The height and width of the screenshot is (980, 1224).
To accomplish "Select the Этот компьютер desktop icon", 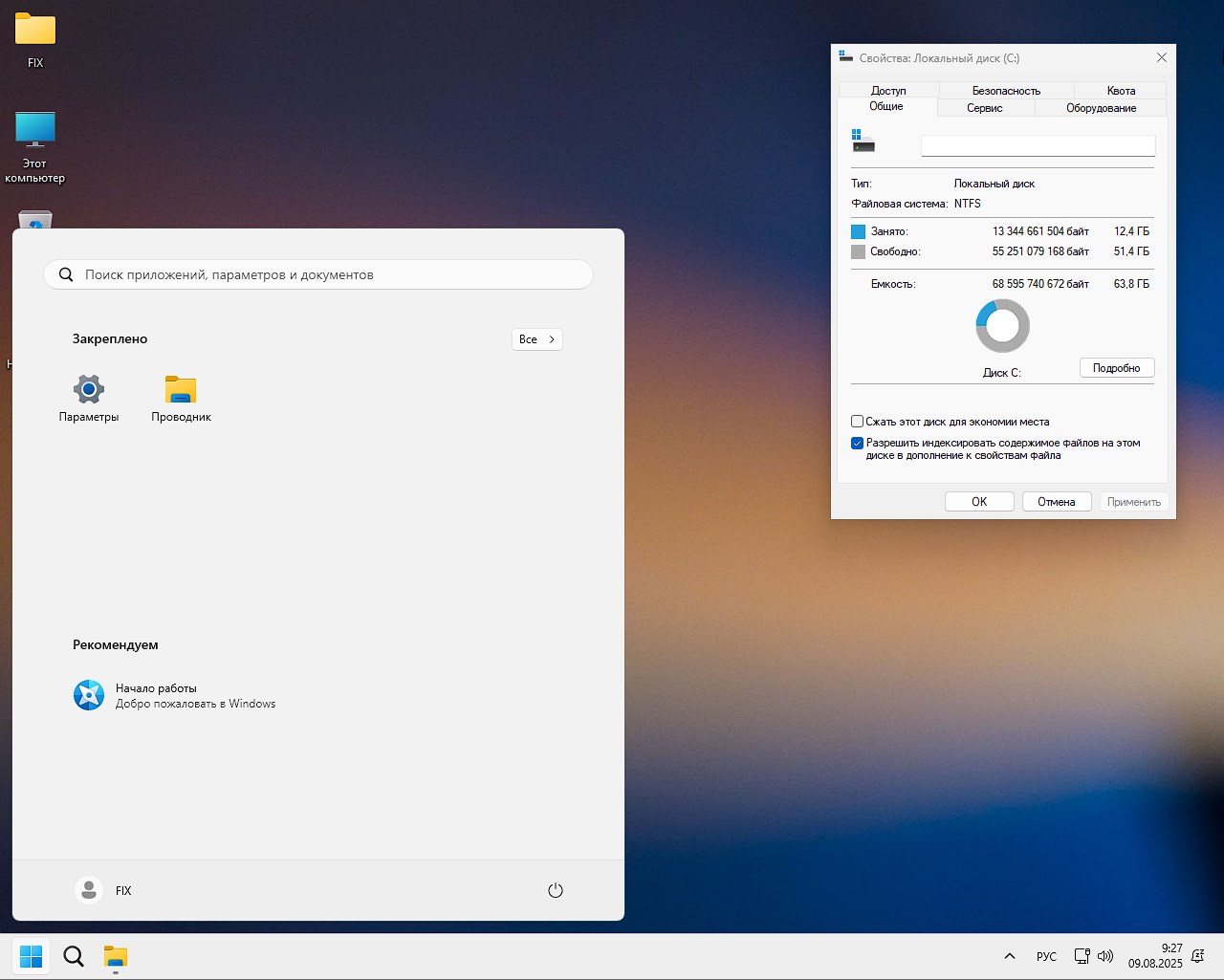I will (35, 147).
